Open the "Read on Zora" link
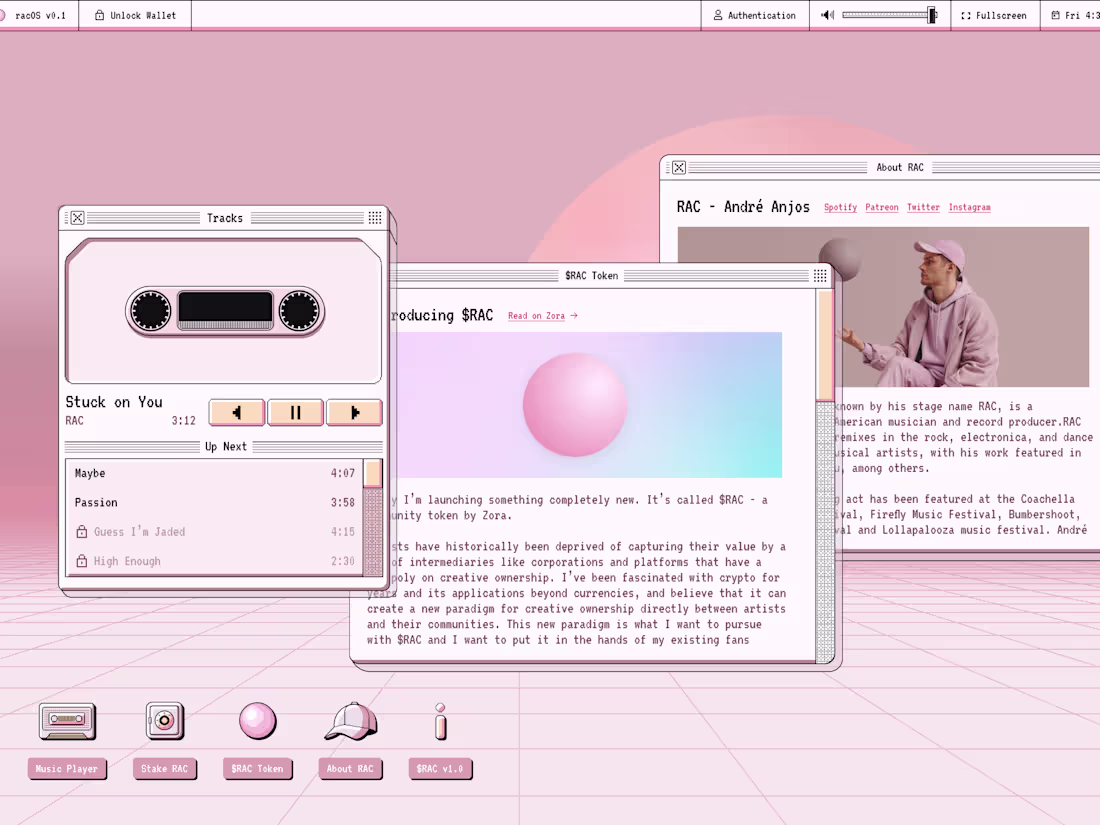Viewport: 1100px width, 825px height. 536,316
